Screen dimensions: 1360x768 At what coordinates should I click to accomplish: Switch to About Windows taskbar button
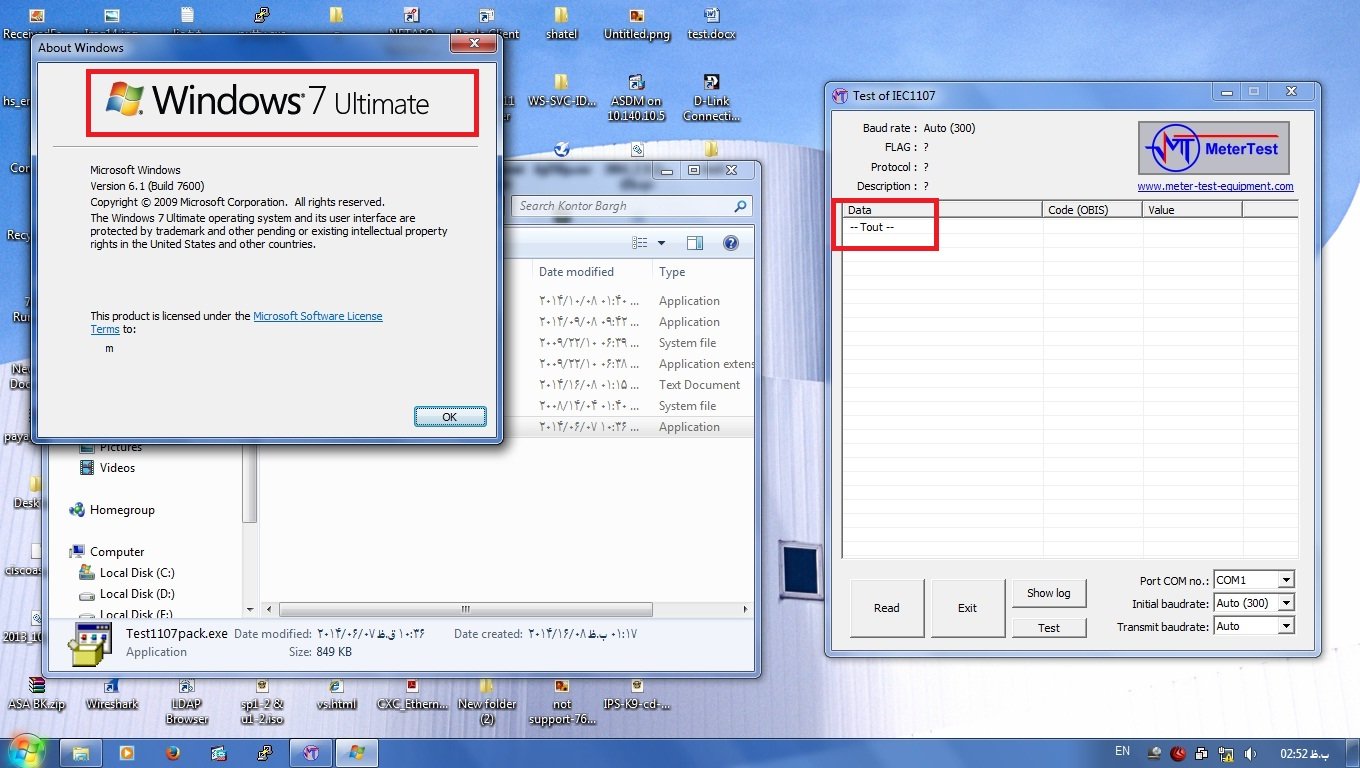point(357,752)
